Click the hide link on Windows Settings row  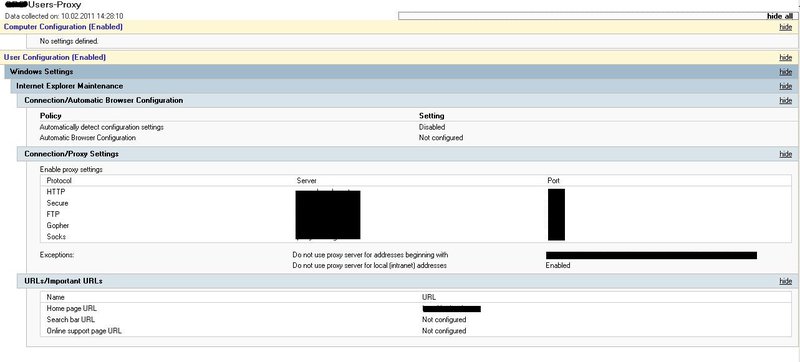point(786,72)
